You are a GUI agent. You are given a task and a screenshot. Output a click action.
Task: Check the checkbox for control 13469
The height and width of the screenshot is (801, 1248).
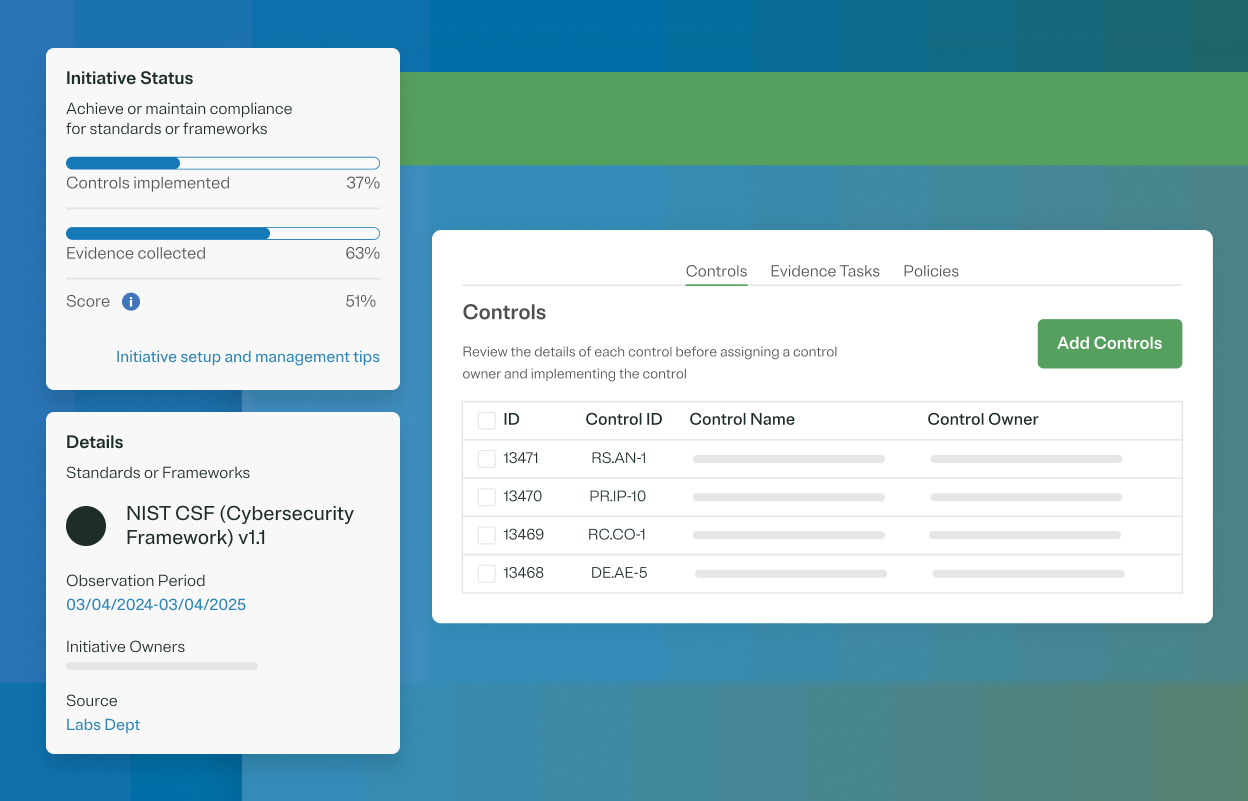[x=486, y=535]
